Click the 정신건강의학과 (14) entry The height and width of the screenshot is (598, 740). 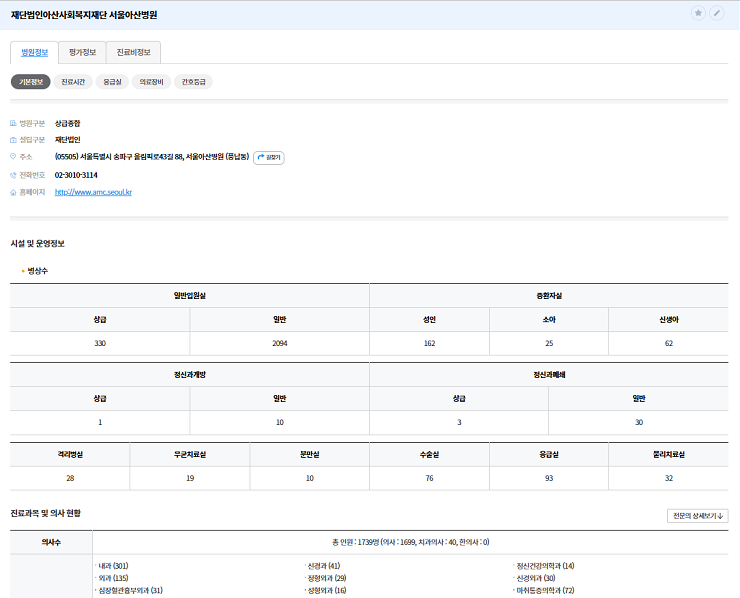[x=546, y=565]
